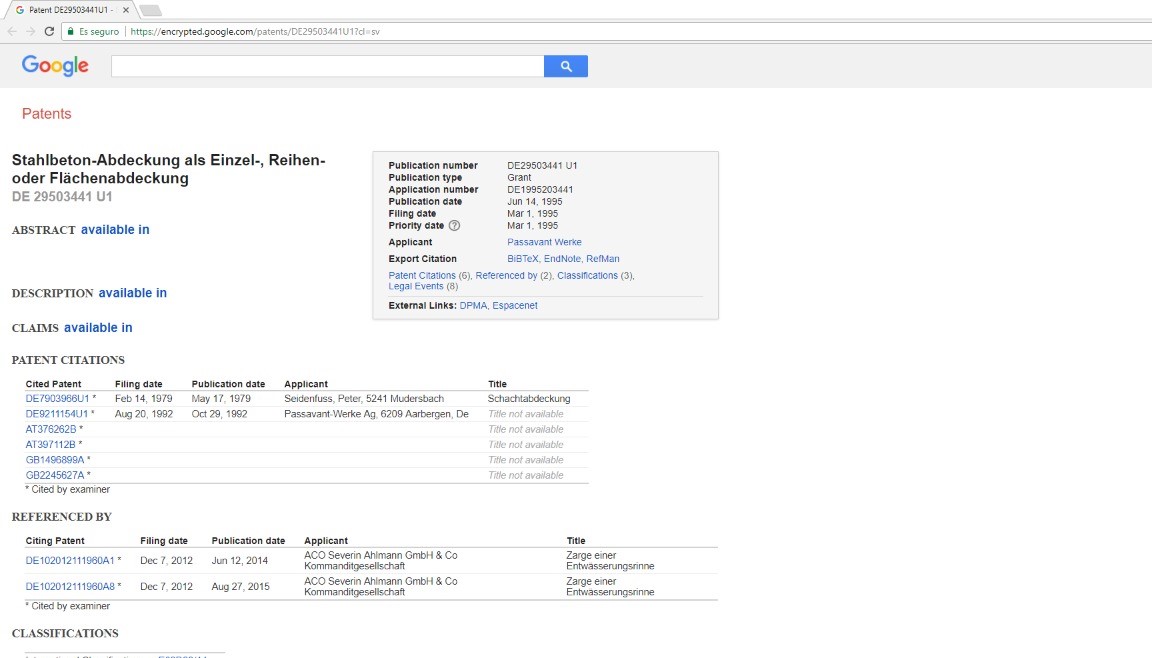Click the 'Citing Patent' column header
The width and height of the screenshot is (1152, 658).
55,541
